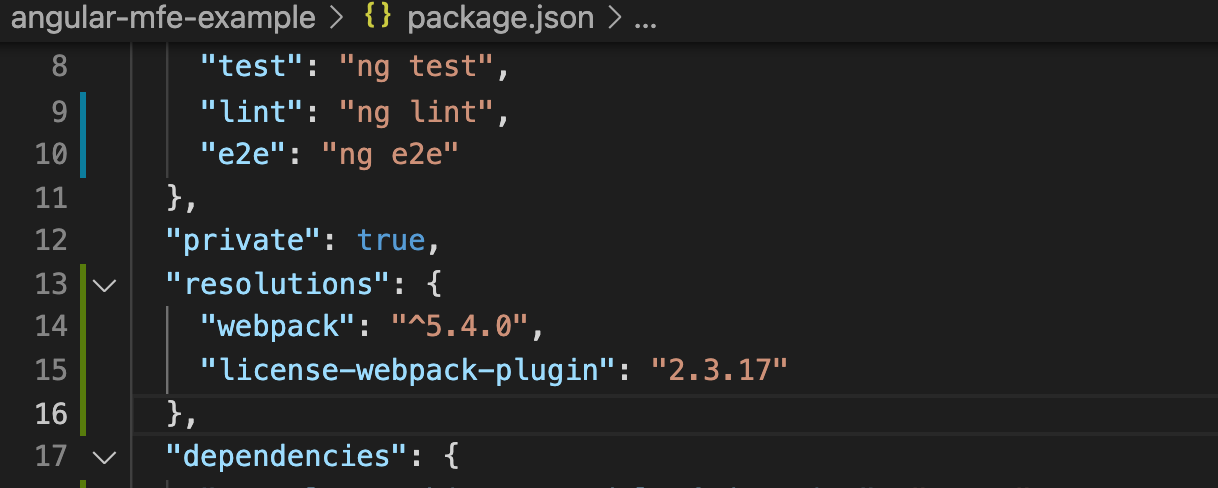Viewport: 1218px width, 488px height.
Task: Click the "2.3.17" version string
Action: pos(719,371)
